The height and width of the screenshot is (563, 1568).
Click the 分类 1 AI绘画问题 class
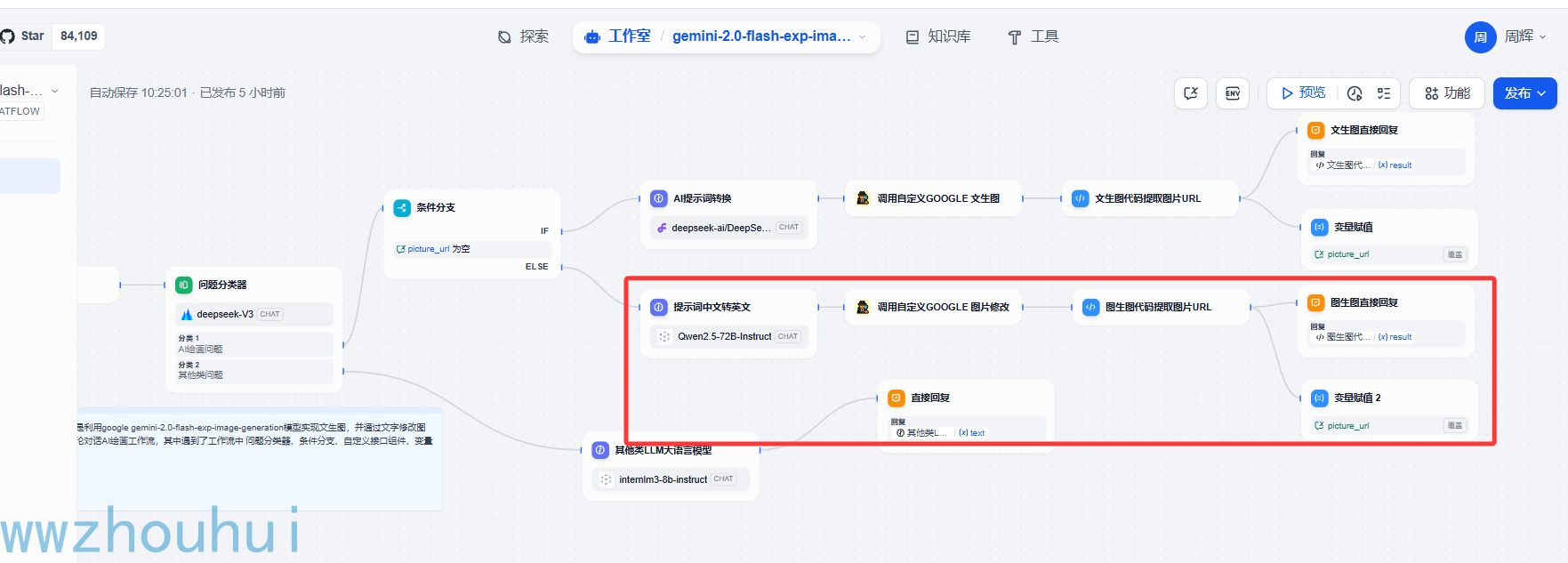tap(254, 344)
